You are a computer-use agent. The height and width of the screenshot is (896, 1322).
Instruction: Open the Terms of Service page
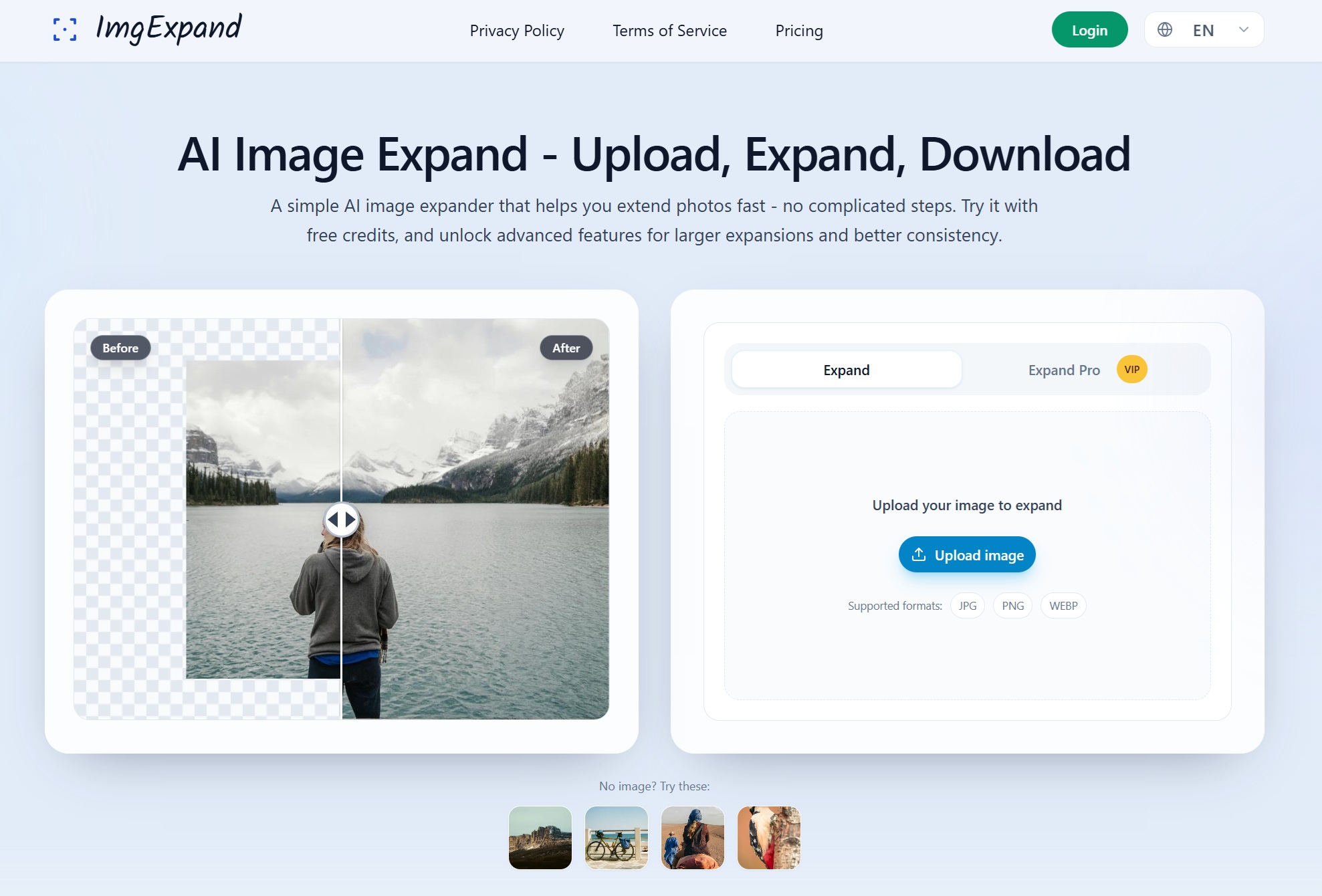(x=669, y=31)
